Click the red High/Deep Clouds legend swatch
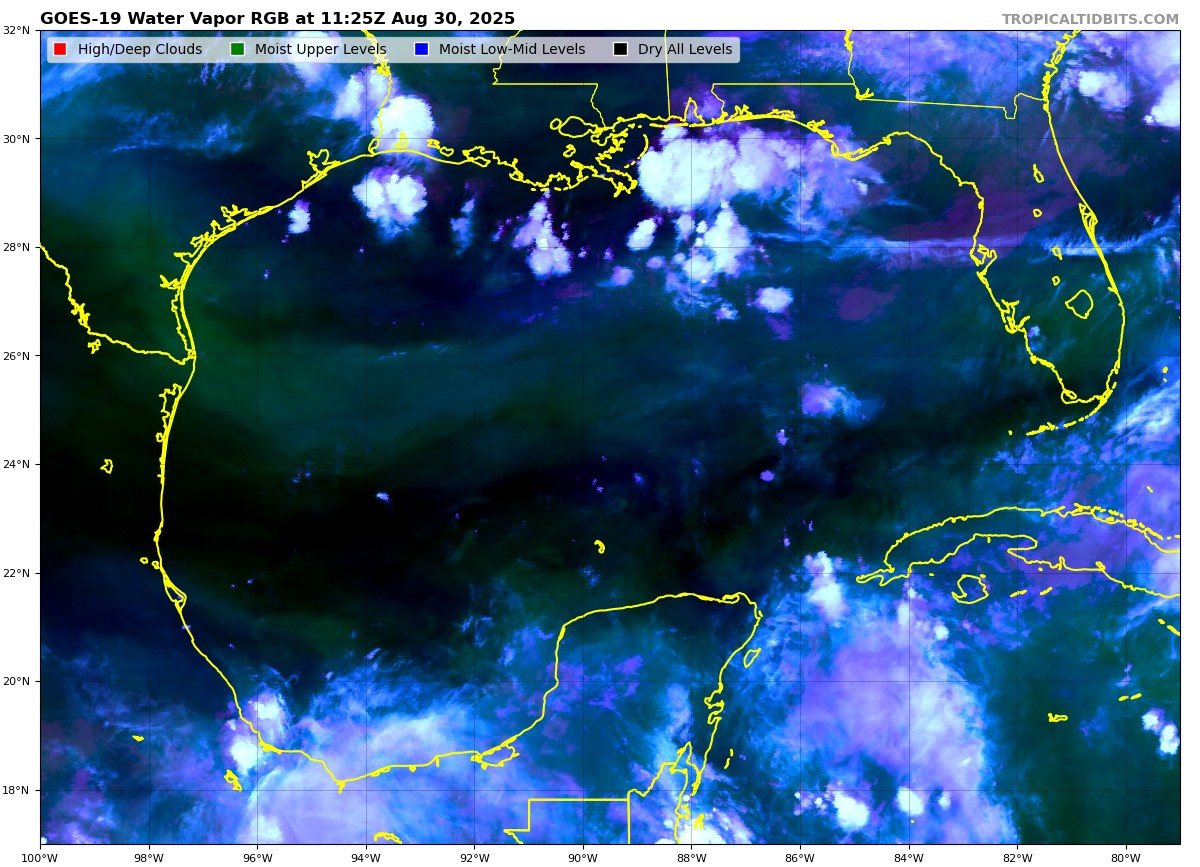 coord(60,49)
